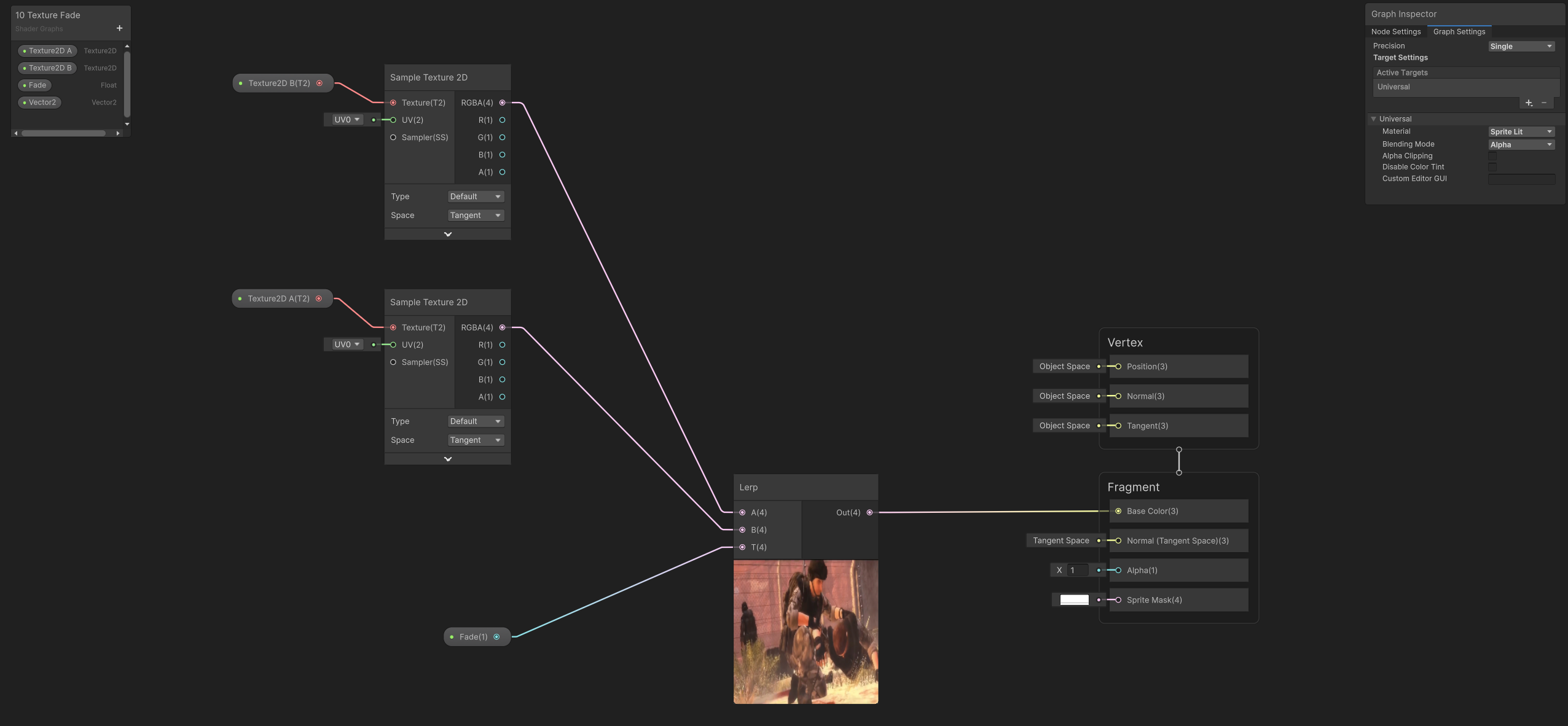Enable Alpha Clipping checkbox
Image resolution: width=1568 pixels, height=726 pixels.
(1492, 156)
